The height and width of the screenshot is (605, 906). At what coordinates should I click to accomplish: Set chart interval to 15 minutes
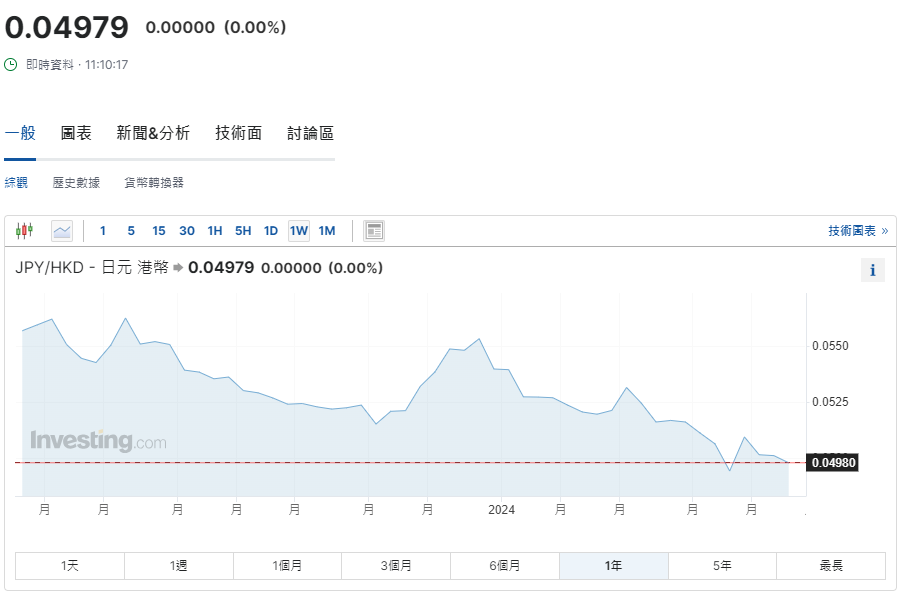click(x=159, y=231)
